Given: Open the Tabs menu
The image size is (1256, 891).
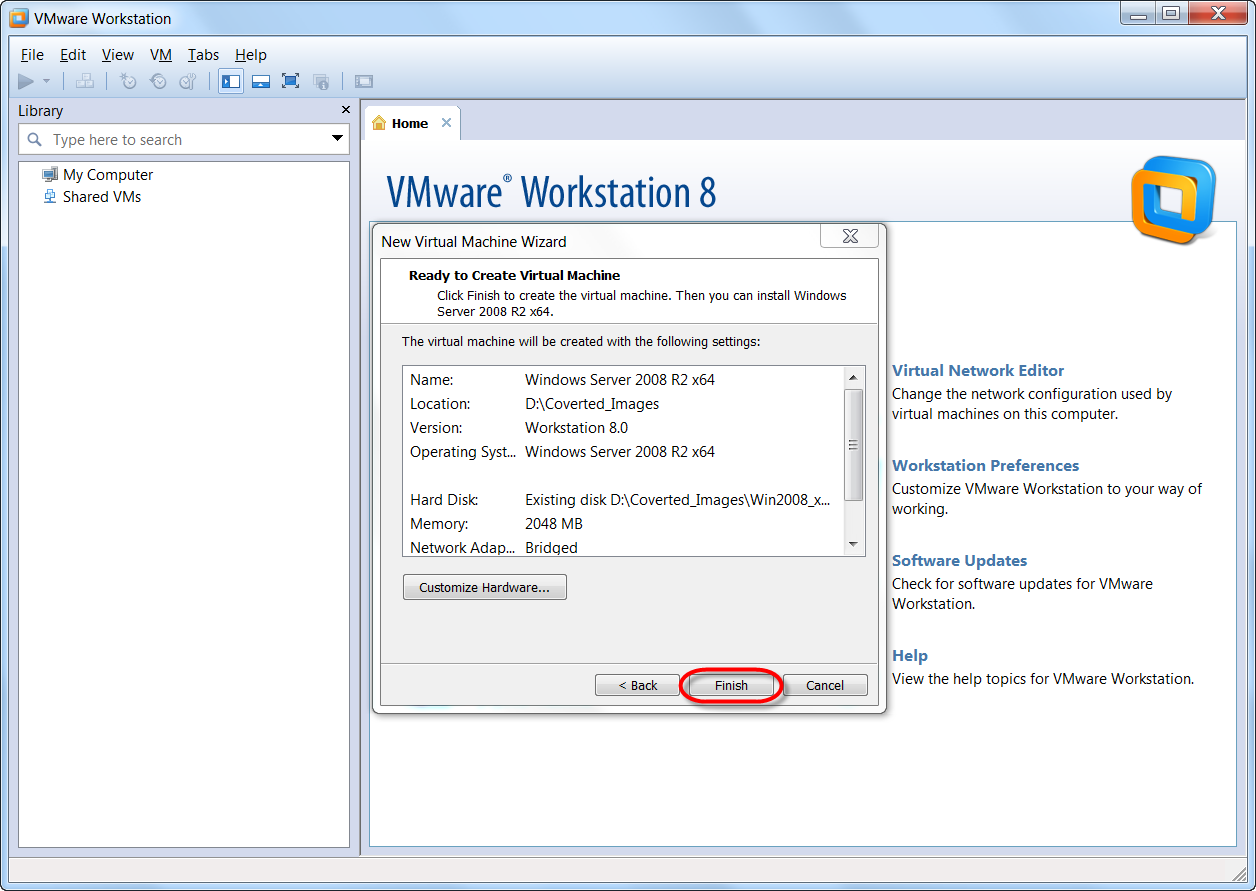Looking at the screenshot, I should [204, 55].
